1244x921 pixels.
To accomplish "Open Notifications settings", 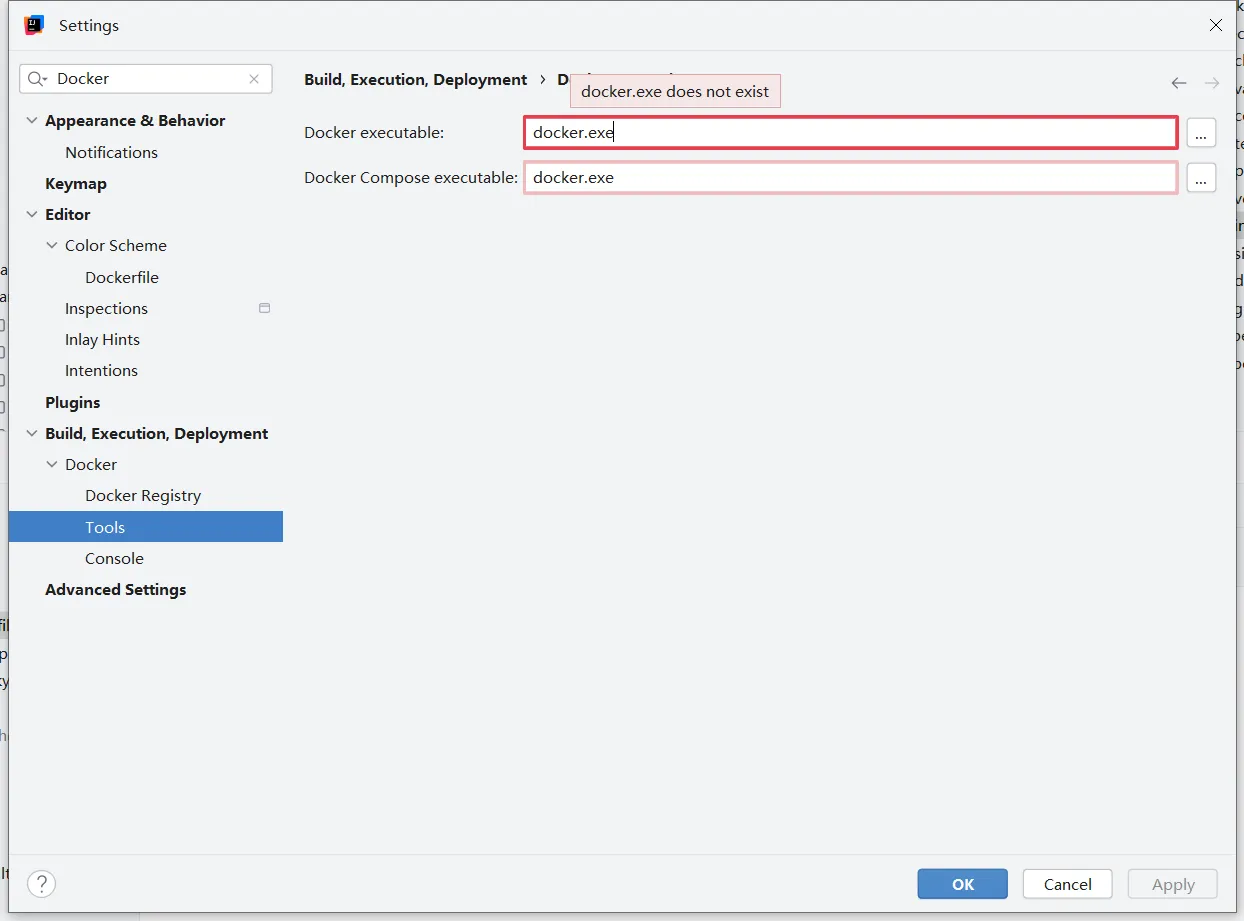I will (111, 152).
